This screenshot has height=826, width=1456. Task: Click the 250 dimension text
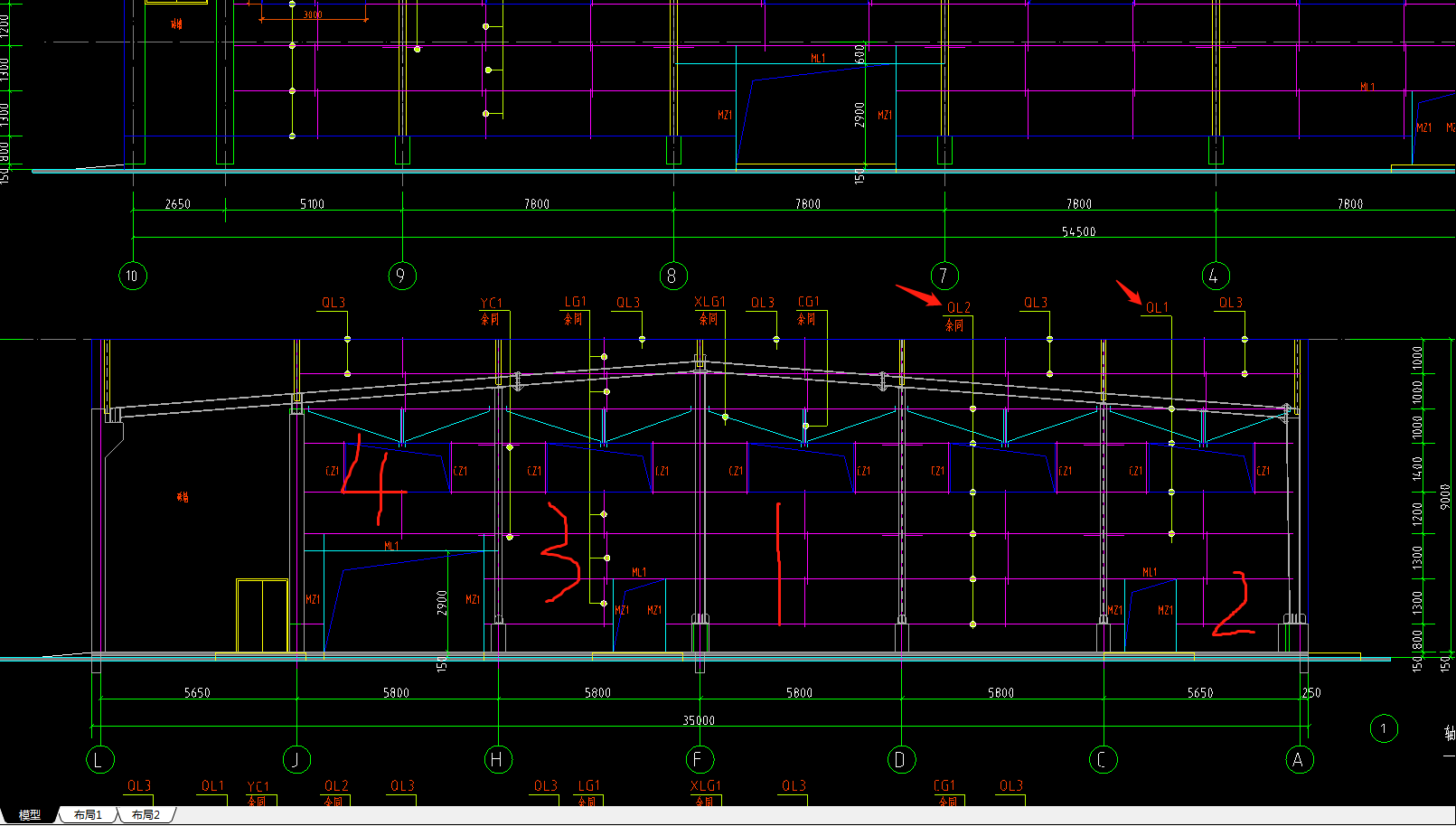(x=1311, y=693)
